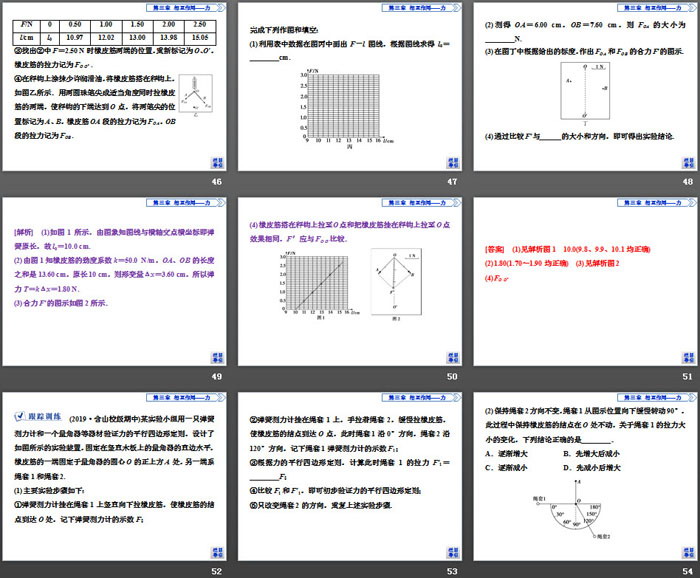Click answer option 'C. 逐渐减小' on slide 54
700x578 pixels.
pyautogui.click(x=506, y=468)
